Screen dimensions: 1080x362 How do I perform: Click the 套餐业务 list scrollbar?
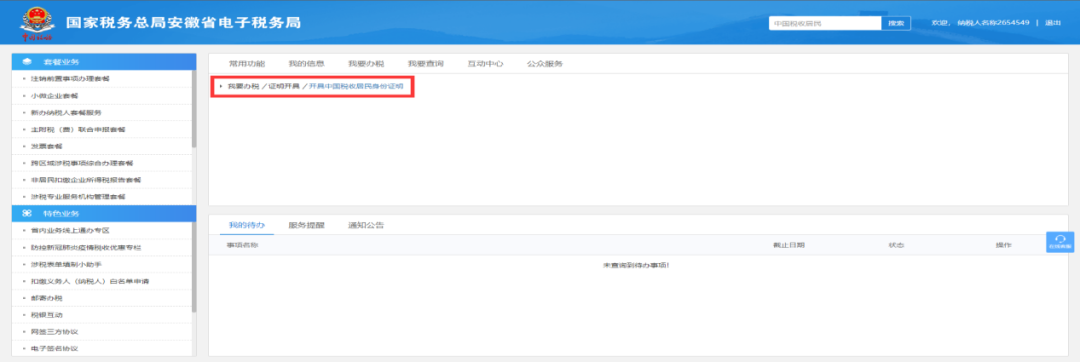point(194,109)
